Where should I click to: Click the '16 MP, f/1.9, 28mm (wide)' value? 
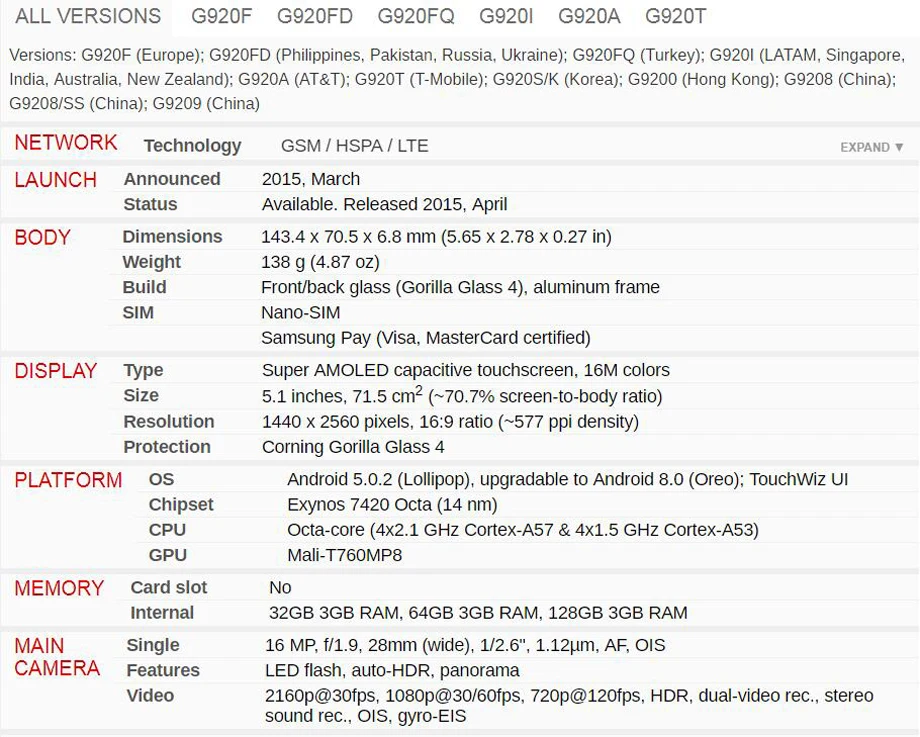(x=368, y=645)
